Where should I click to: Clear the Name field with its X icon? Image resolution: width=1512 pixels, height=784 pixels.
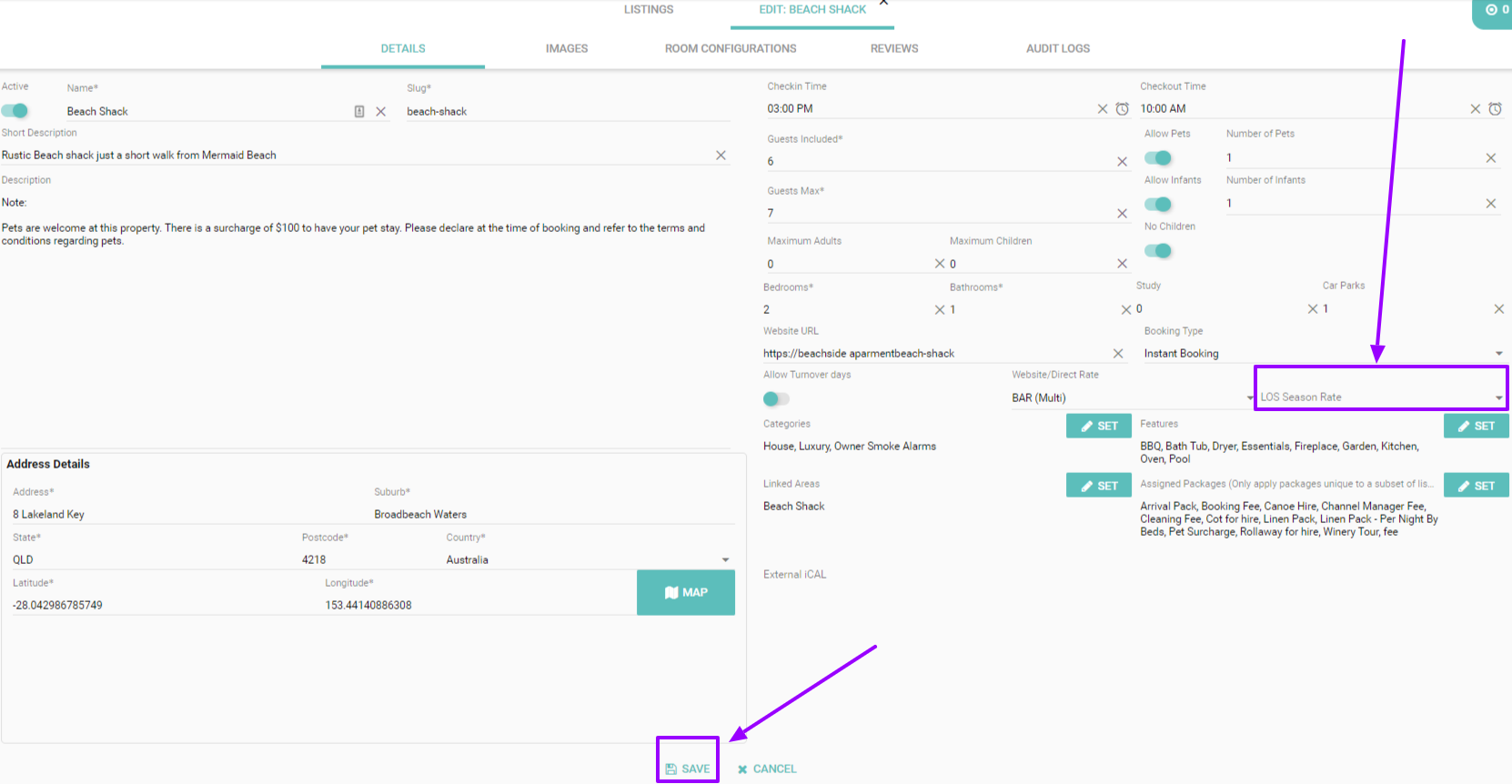pos(381,112)
